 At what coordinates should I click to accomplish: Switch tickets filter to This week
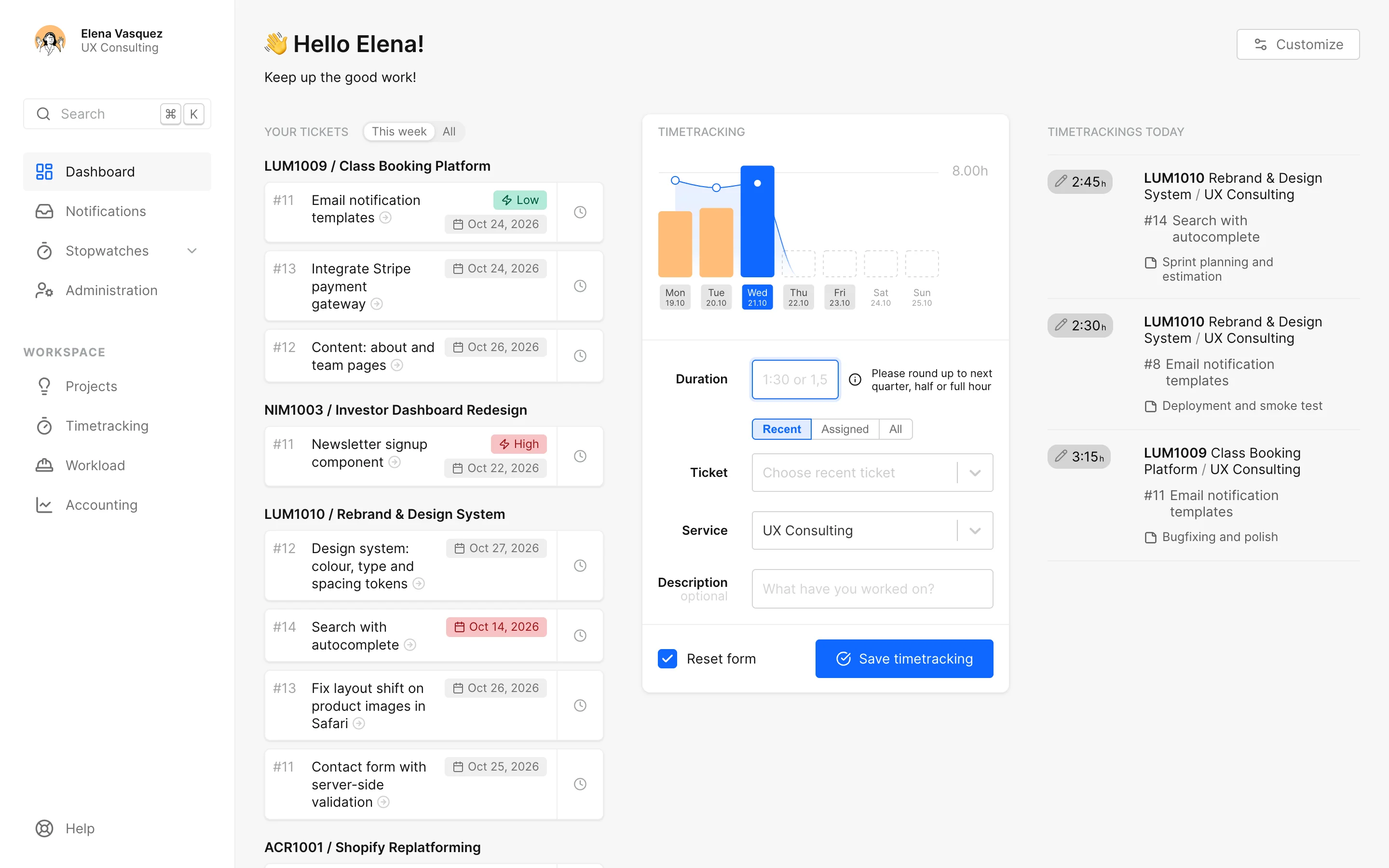pyautogui.click(x=399, y=132)
